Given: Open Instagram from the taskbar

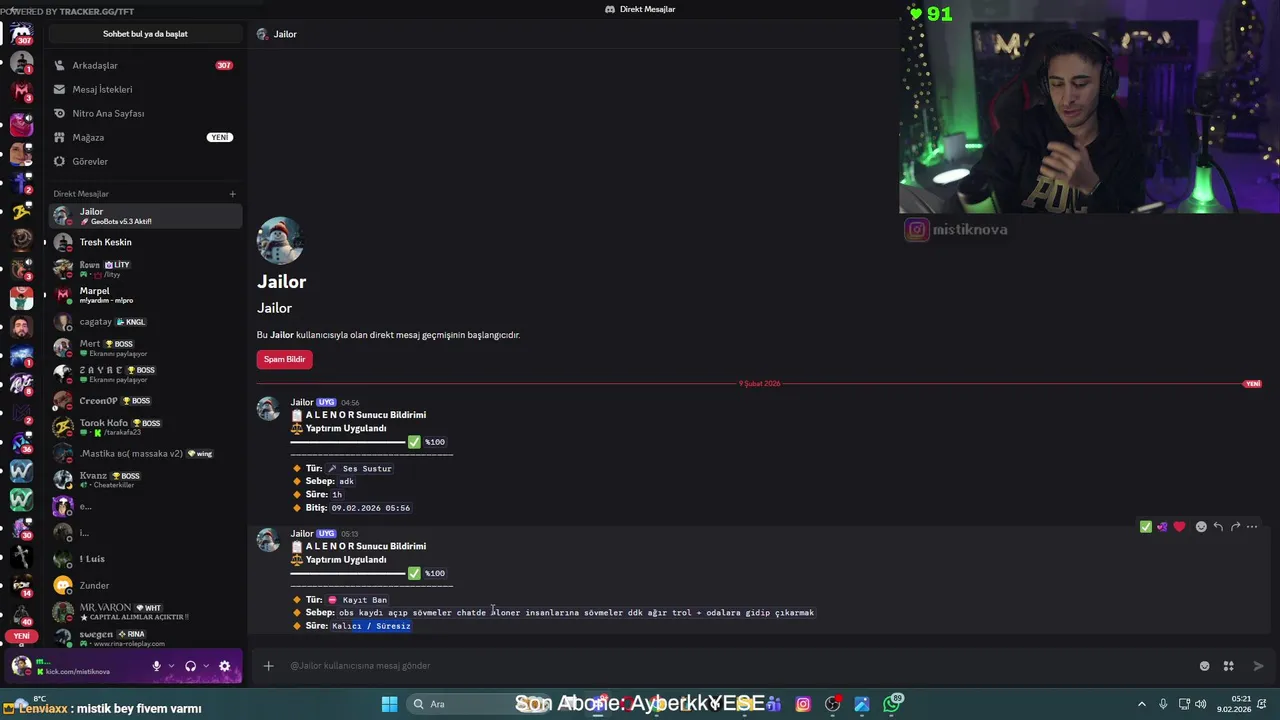Looking at the screenshot, I should (x=803, y=704).
